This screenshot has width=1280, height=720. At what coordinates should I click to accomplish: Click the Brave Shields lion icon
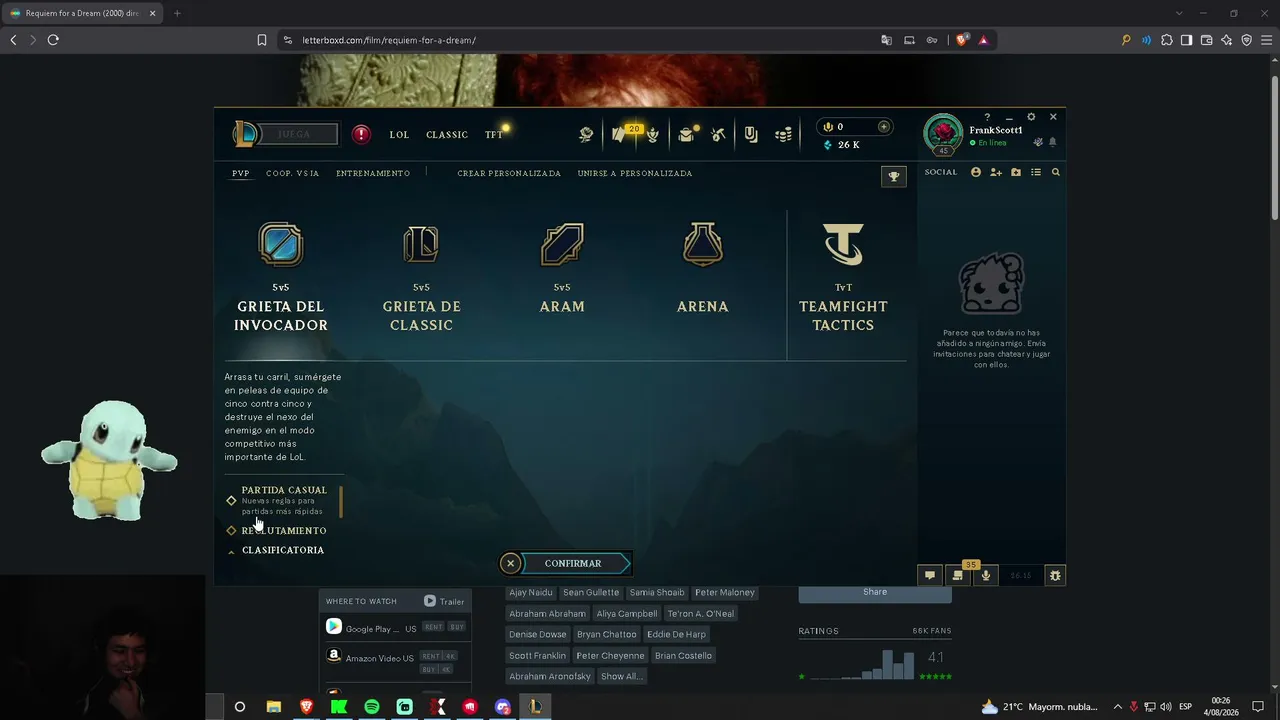(962, 40)
